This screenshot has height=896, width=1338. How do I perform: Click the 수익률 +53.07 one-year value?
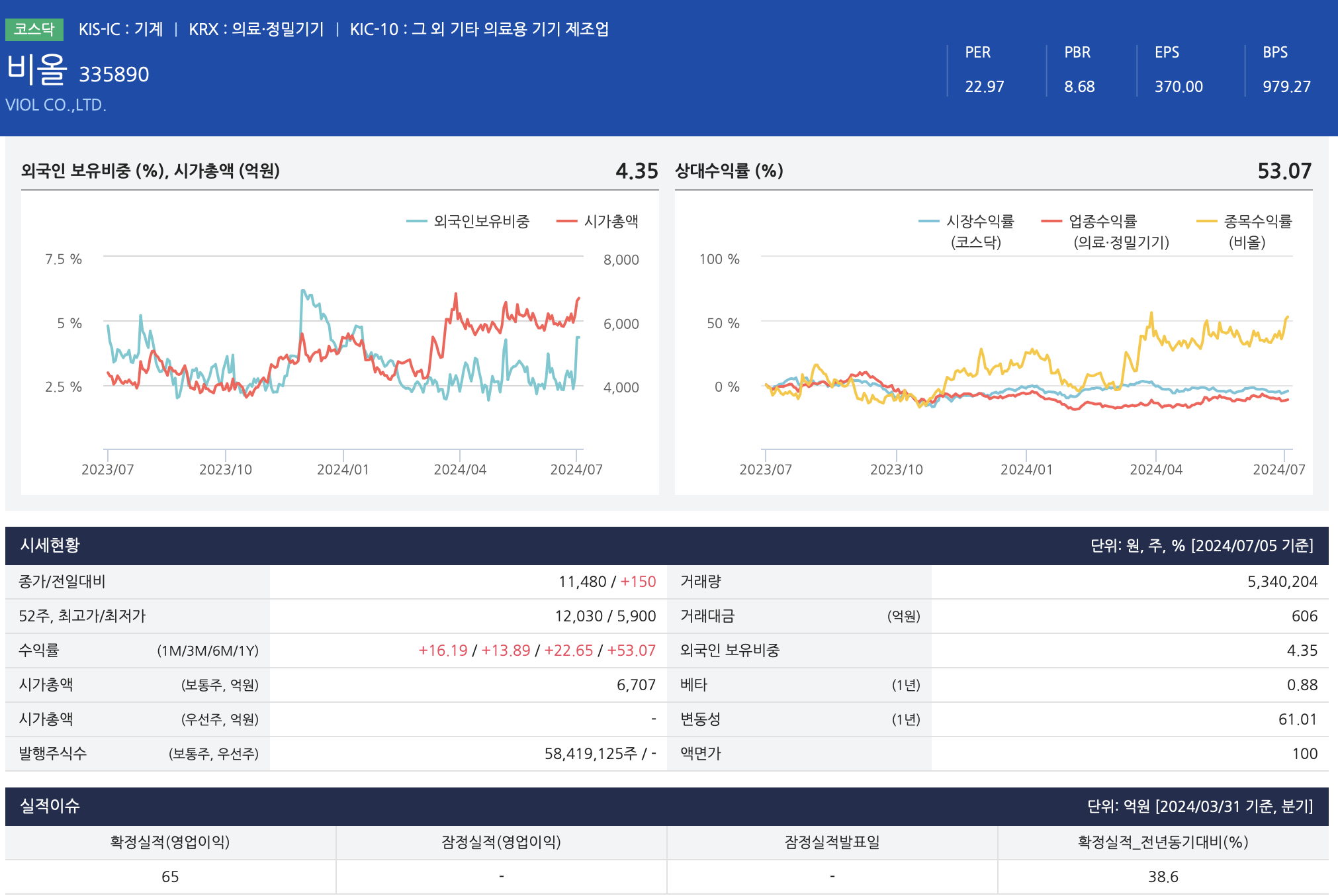(631, 650)
